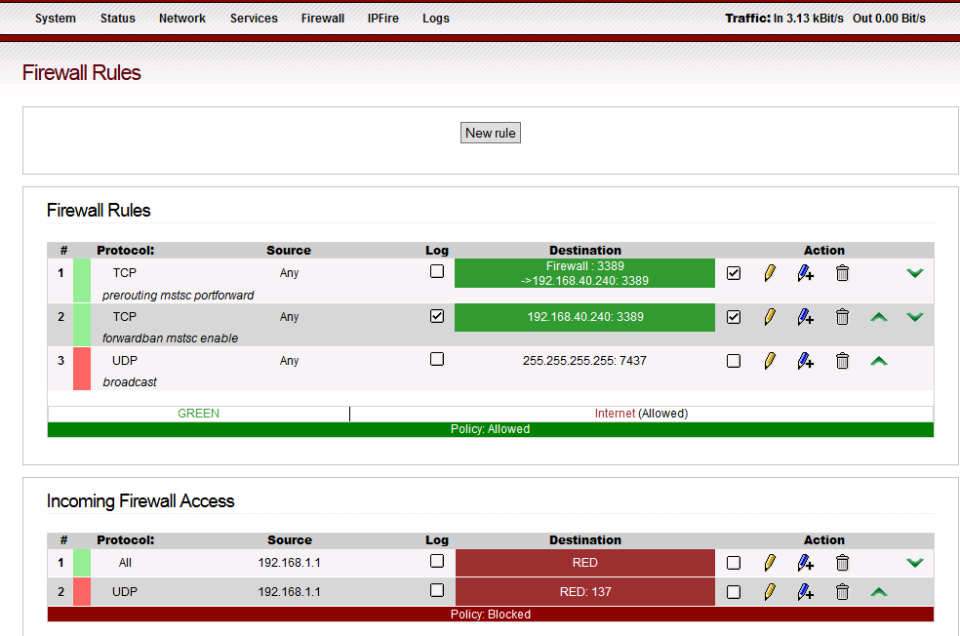Viewport: 960px width, 636px height.
Task: Open the Firewall menu
Action: 322,18
